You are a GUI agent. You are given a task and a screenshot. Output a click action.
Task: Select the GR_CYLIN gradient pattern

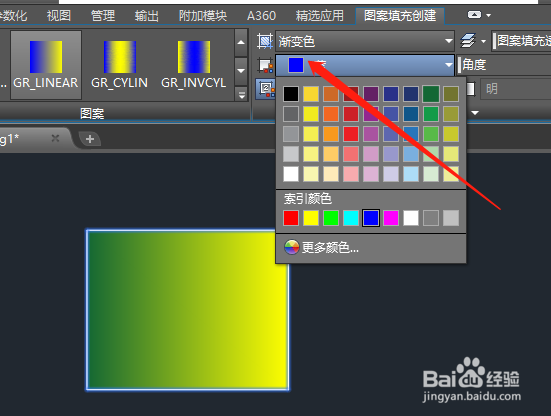(x=119, y=65)
